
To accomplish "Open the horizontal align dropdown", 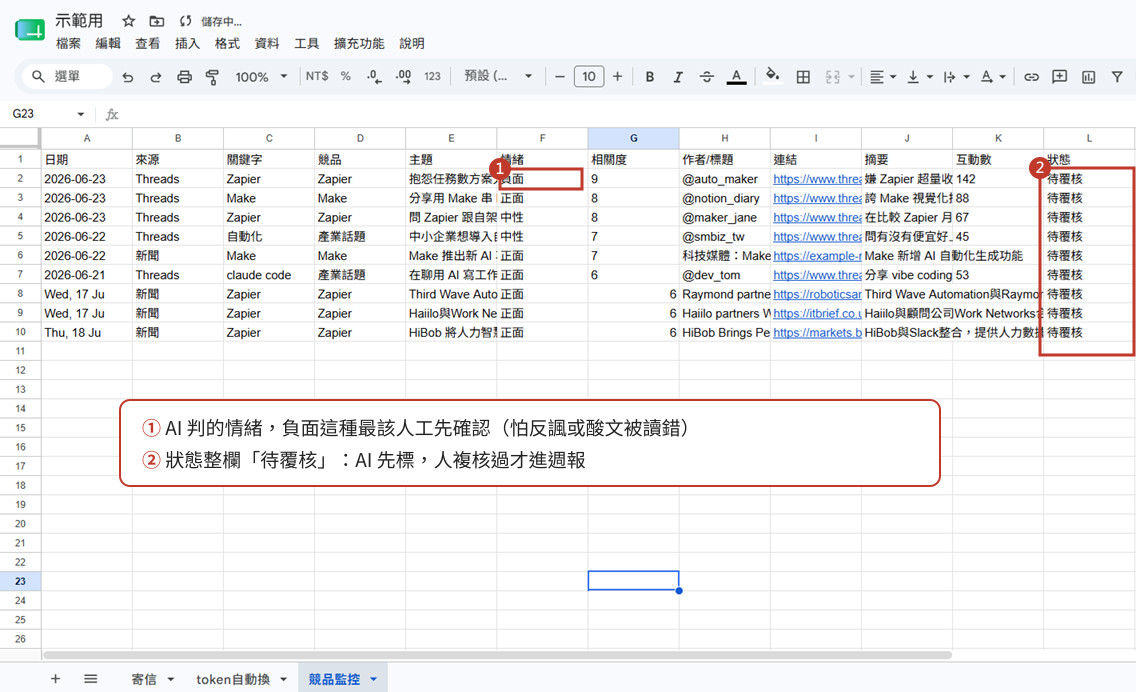I will 882,77.
